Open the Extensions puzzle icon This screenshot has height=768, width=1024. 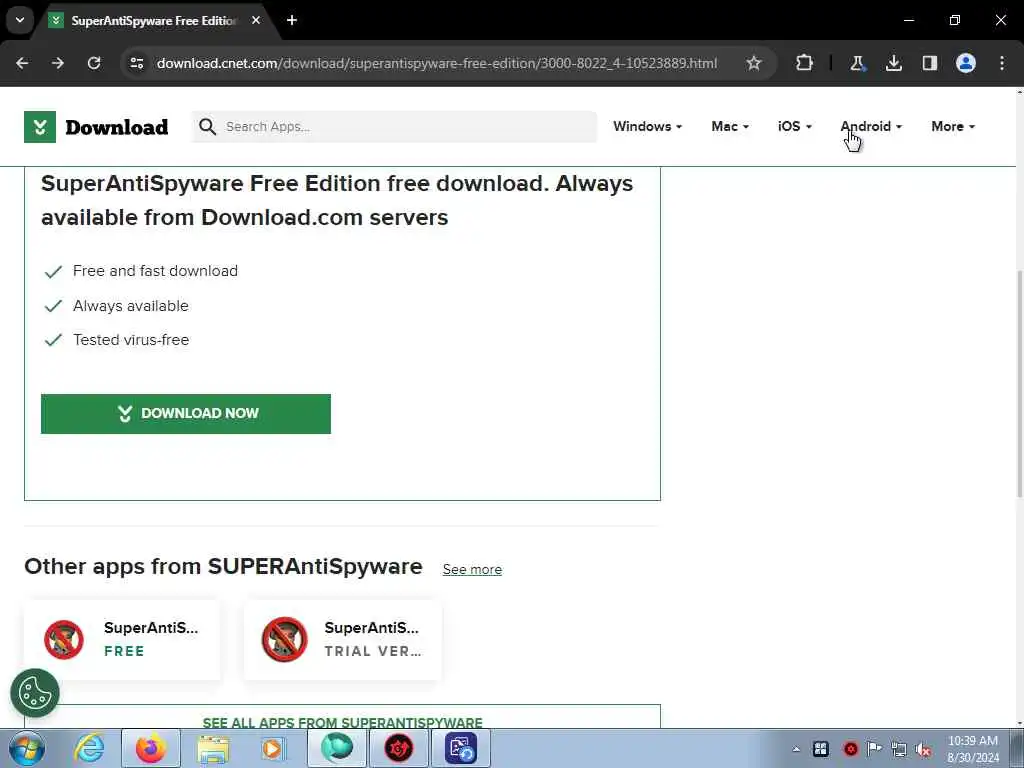pyautogui.click(x=805, y=63)
